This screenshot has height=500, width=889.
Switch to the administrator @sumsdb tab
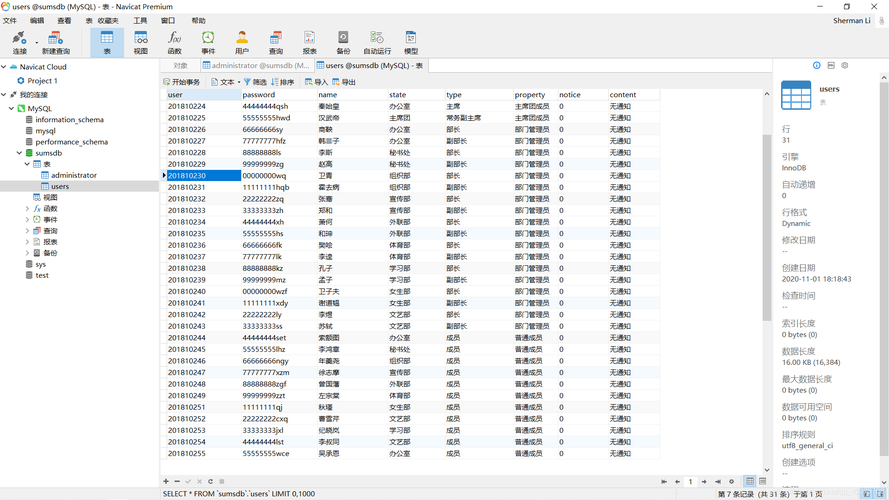(x=256, y=66)
